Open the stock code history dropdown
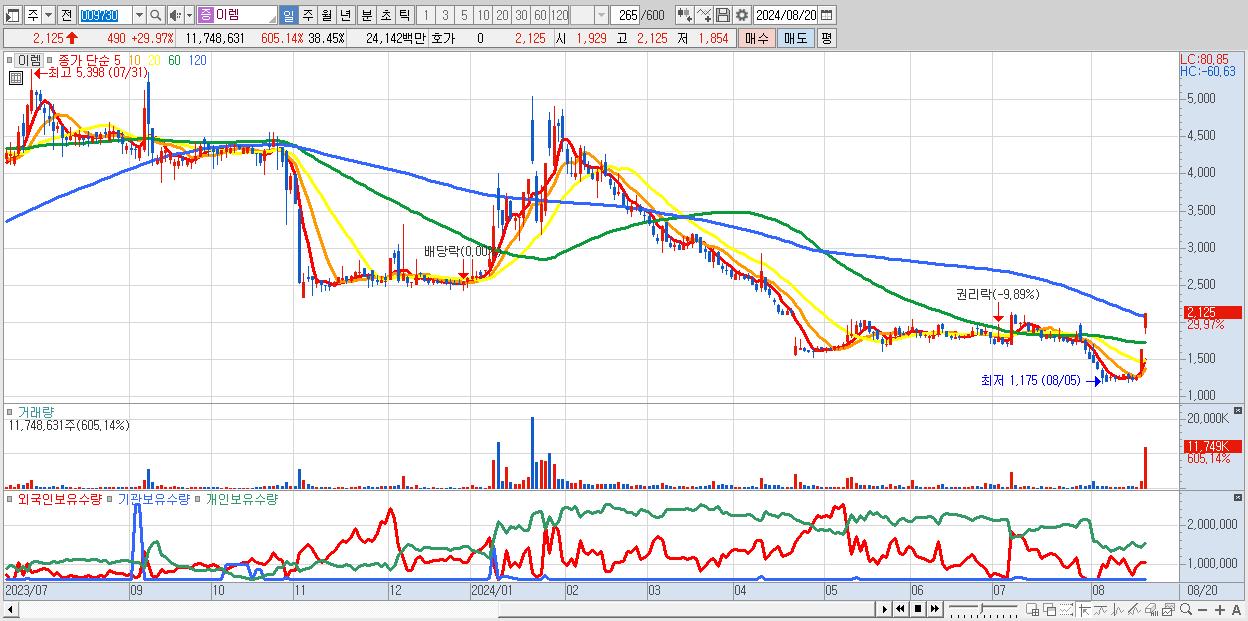Viewport: 1248px width, 621px height. (x=139, y=15)
